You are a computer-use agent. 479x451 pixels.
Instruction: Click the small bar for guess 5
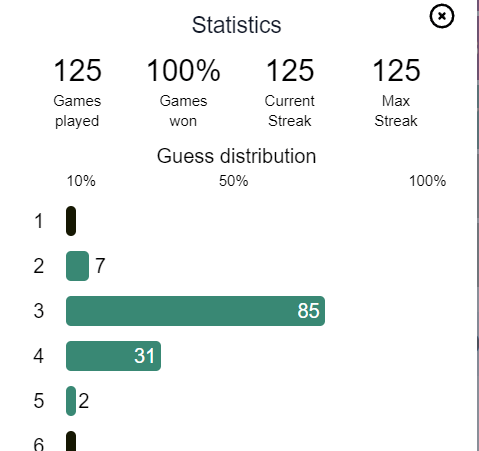(x=71, y=401)
